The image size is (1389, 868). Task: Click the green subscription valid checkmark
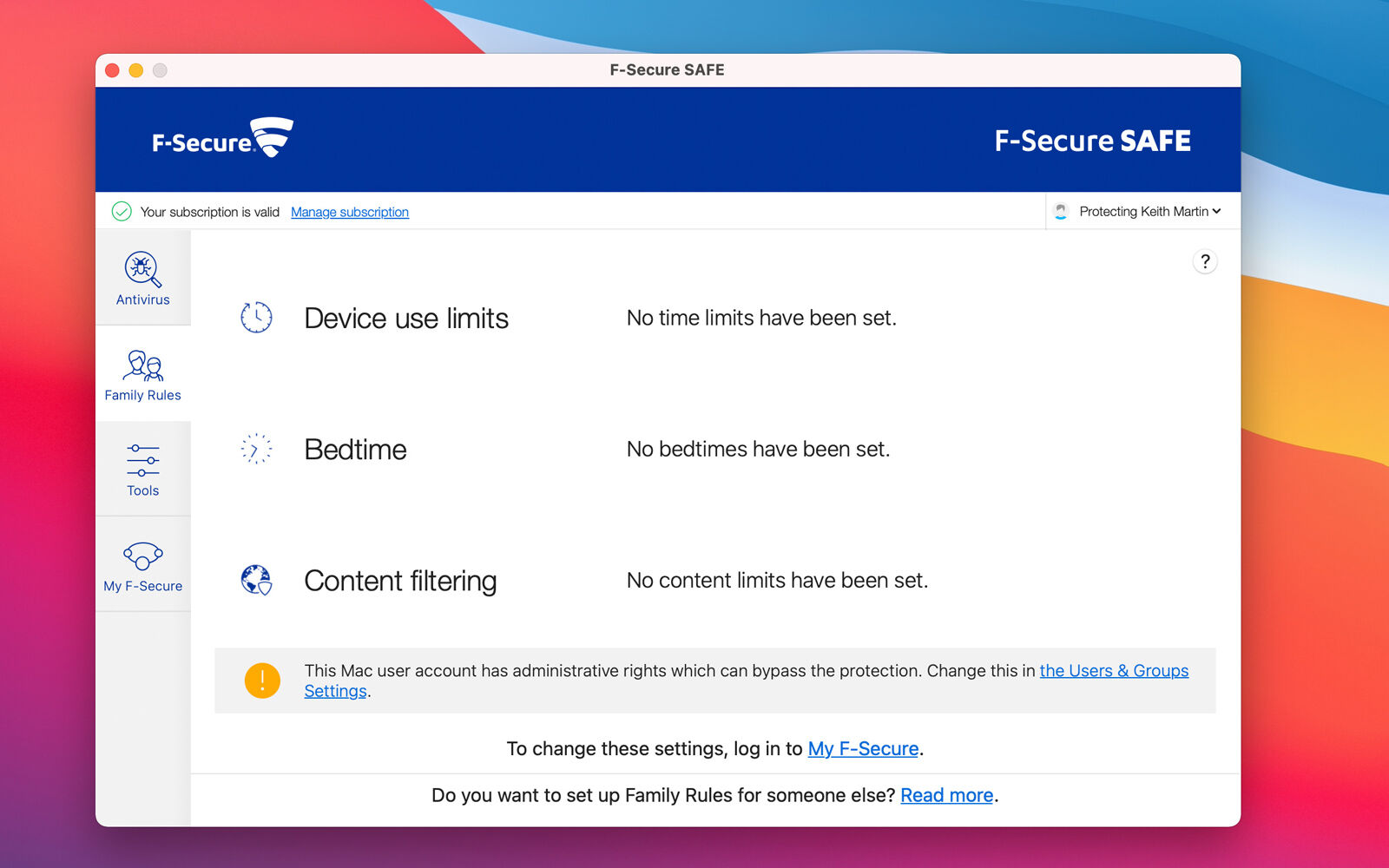(122, 211)
